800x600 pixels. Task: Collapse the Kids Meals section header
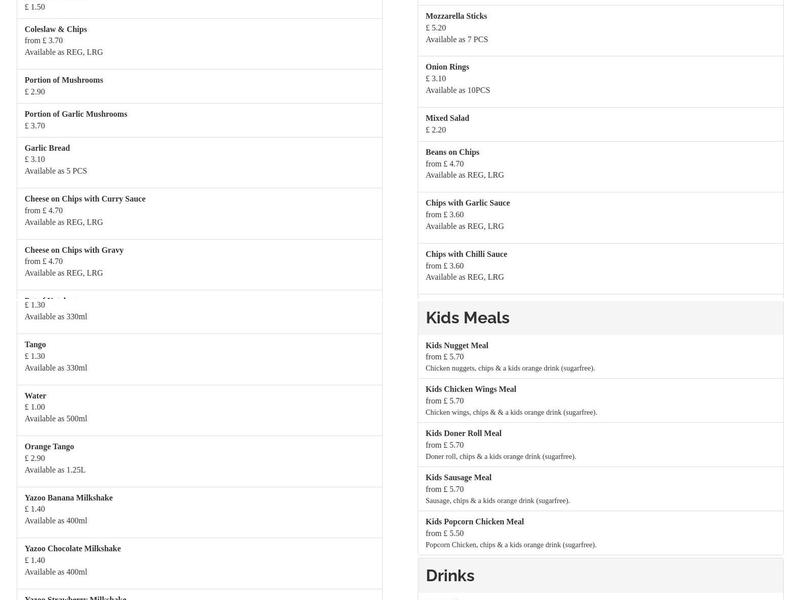click(600, 318)
